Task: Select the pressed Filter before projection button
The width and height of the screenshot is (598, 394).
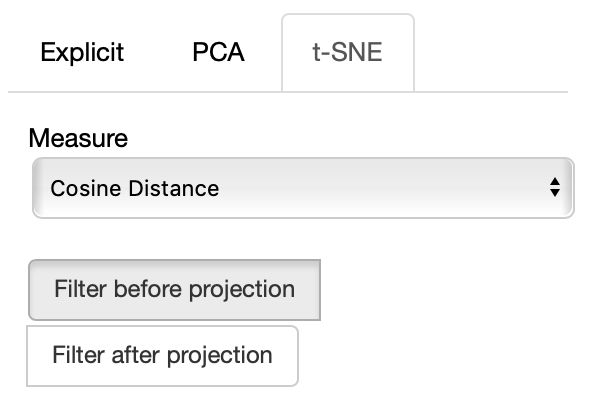Action: (x=174, y=290)
